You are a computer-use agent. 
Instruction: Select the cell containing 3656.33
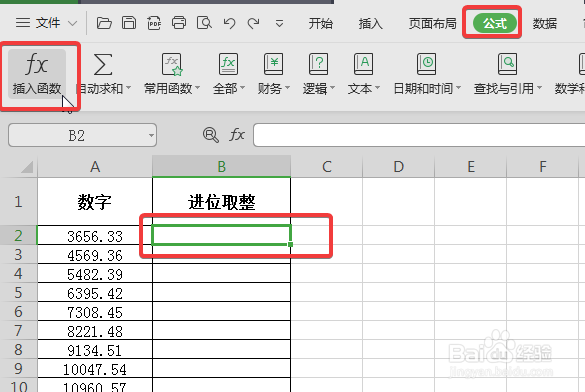coord(95,235)
